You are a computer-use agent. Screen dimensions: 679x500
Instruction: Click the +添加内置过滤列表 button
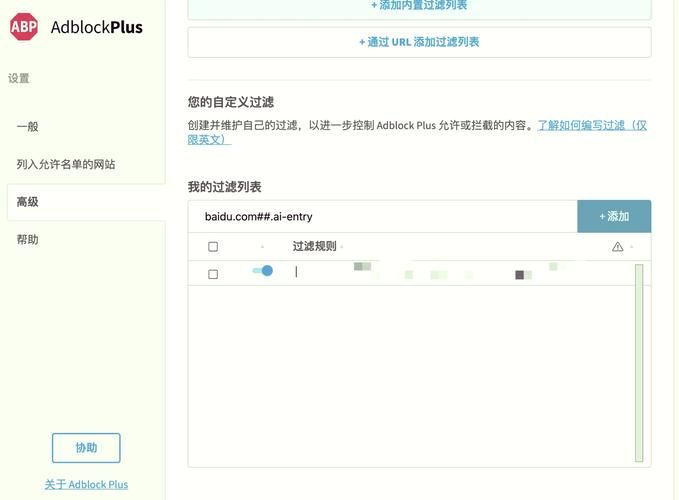(x=419, y=6)
